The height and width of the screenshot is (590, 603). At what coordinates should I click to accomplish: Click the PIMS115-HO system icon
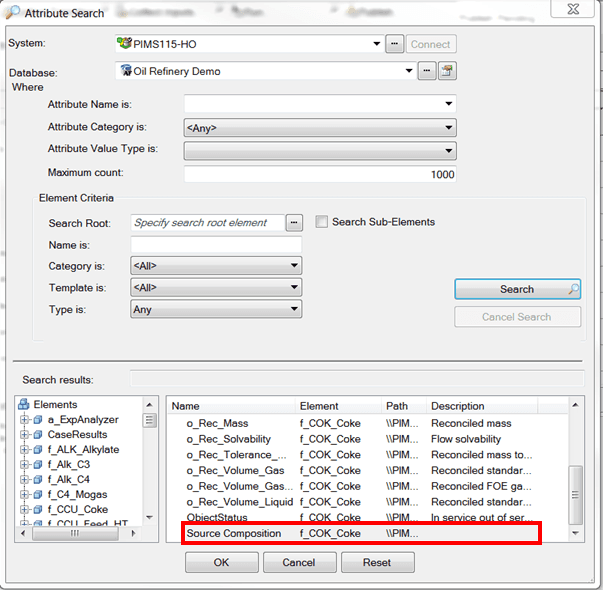(124, 43)
